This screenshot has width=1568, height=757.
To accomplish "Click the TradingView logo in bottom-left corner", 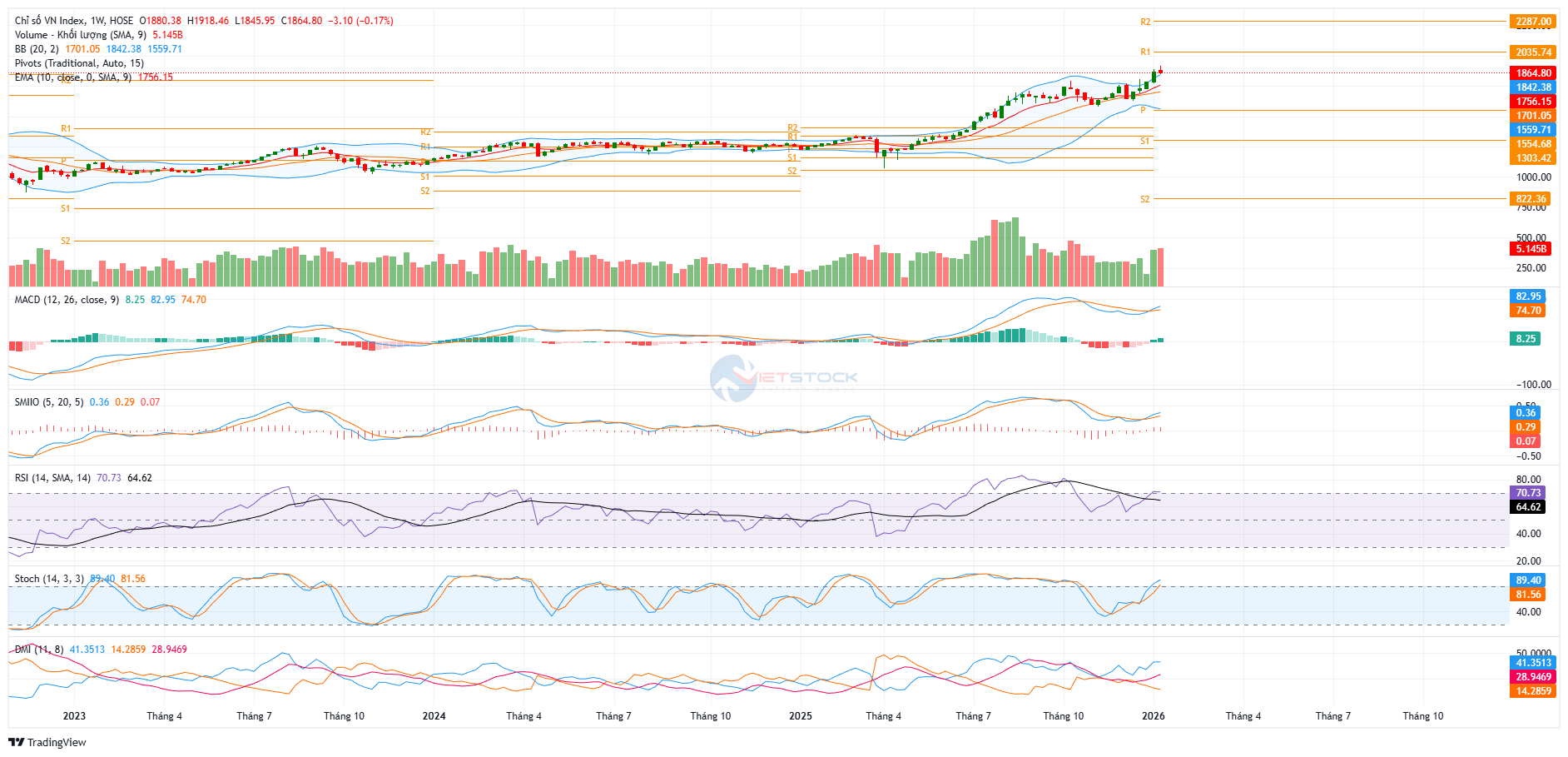I will [47, 742].
